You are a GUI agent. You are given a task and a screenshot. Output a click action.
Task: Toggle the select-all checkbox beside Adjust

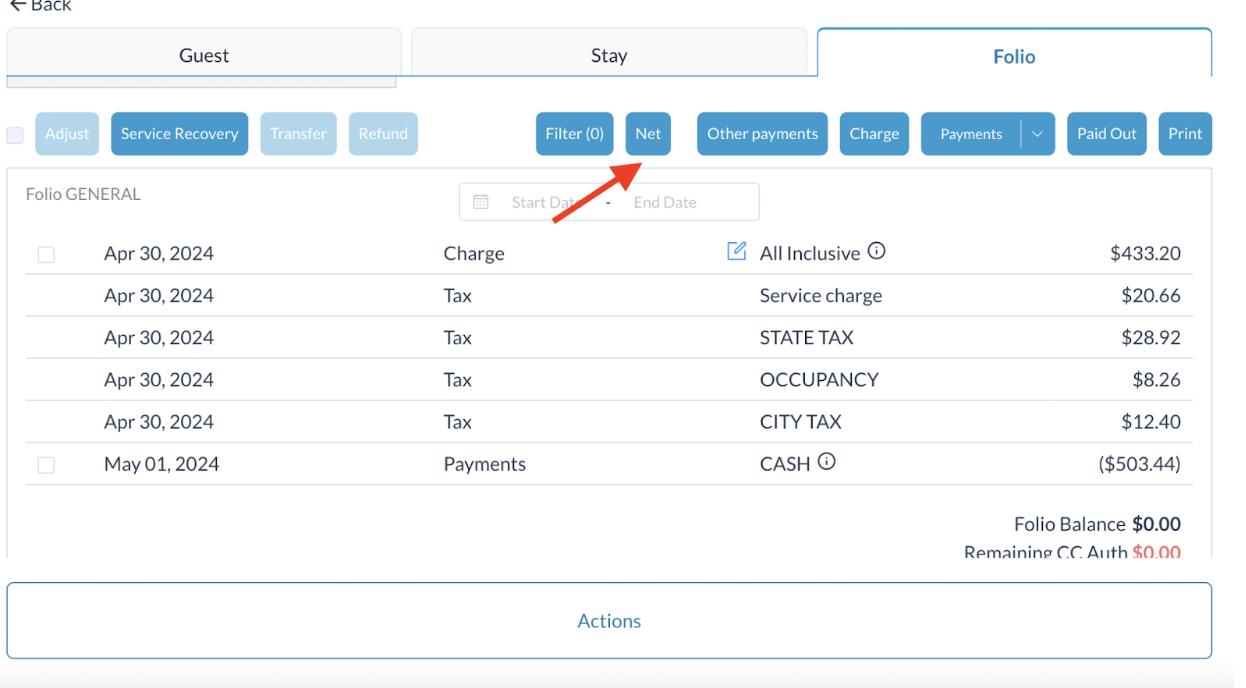15,135
